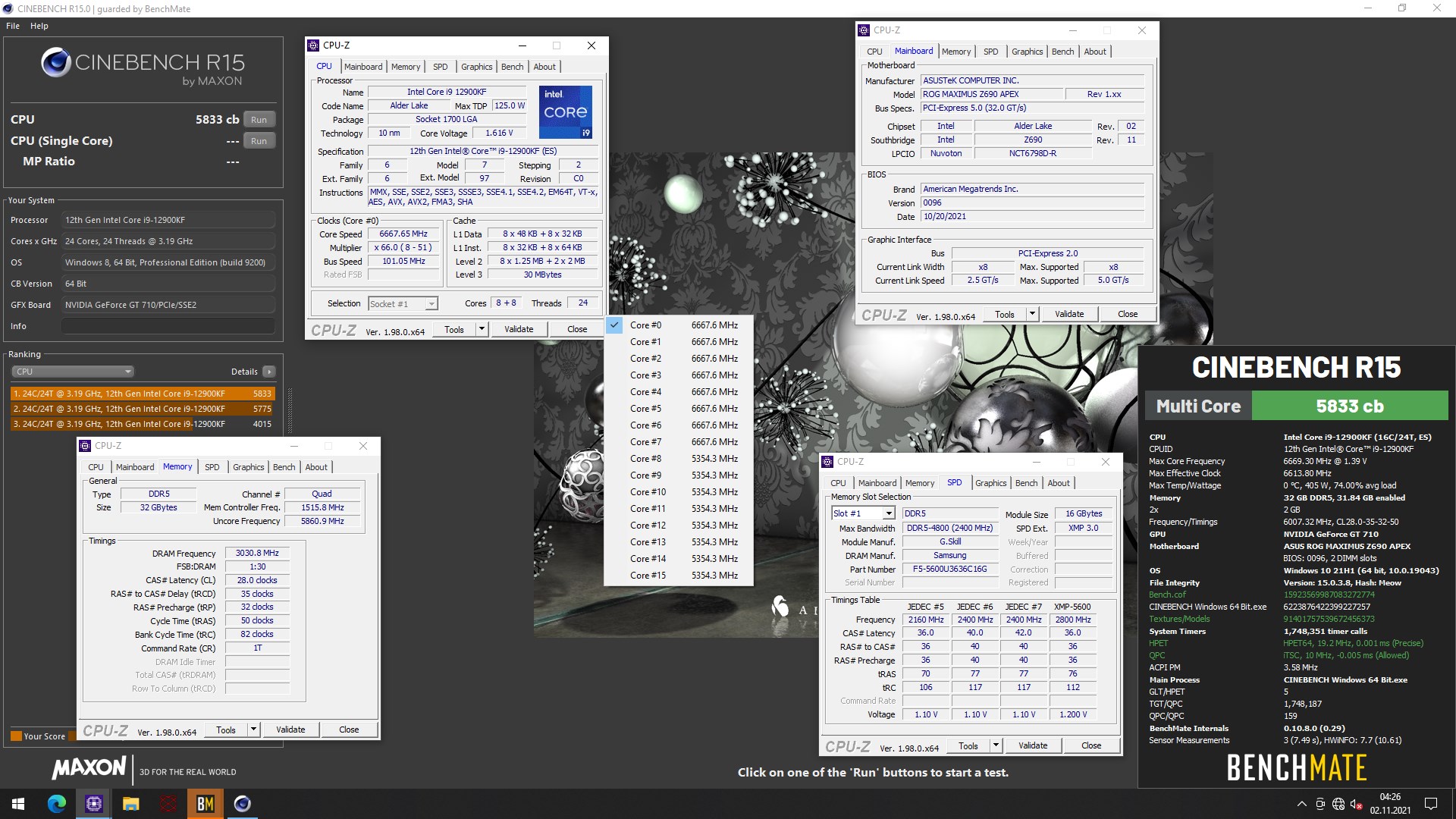This screenshot has width=1456, height=819.
Task: Choose Core #1 in the core list
Action: [679, 342]
